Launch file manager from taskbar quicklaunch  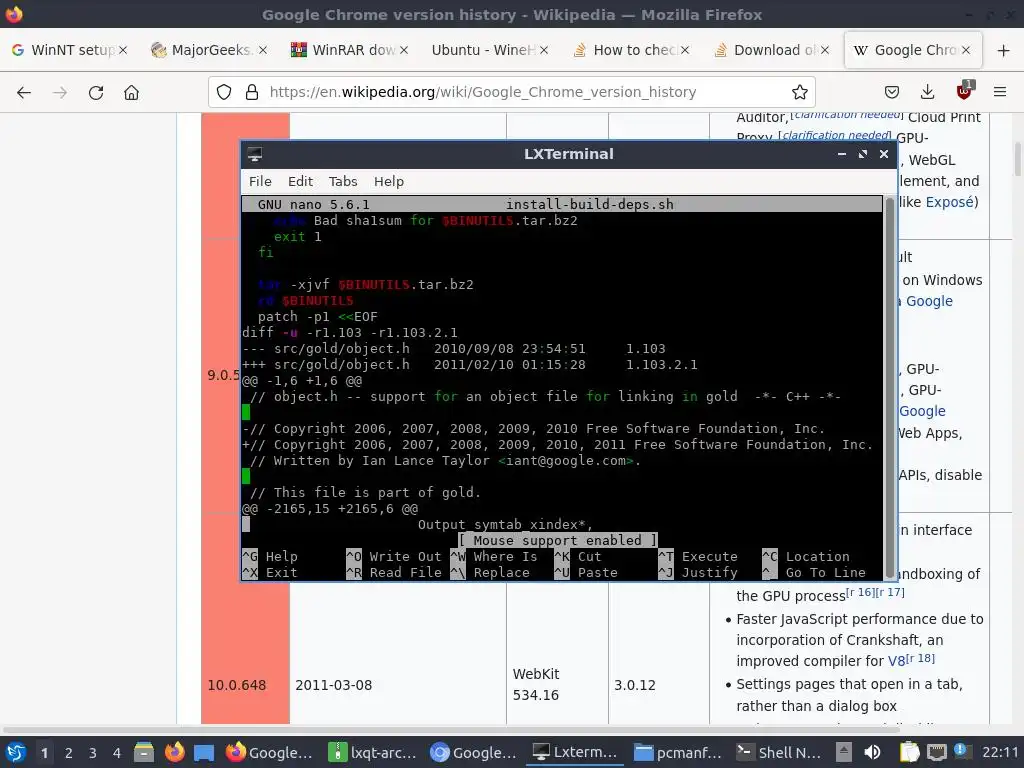point(143,752)
